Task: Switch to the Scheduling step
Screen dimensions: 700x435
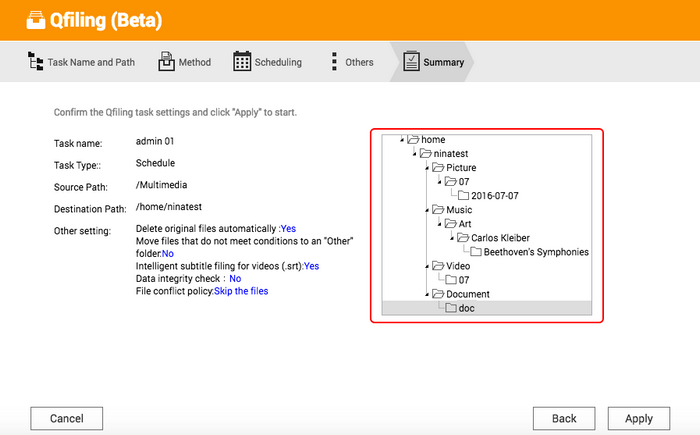Action: [278, 63]
